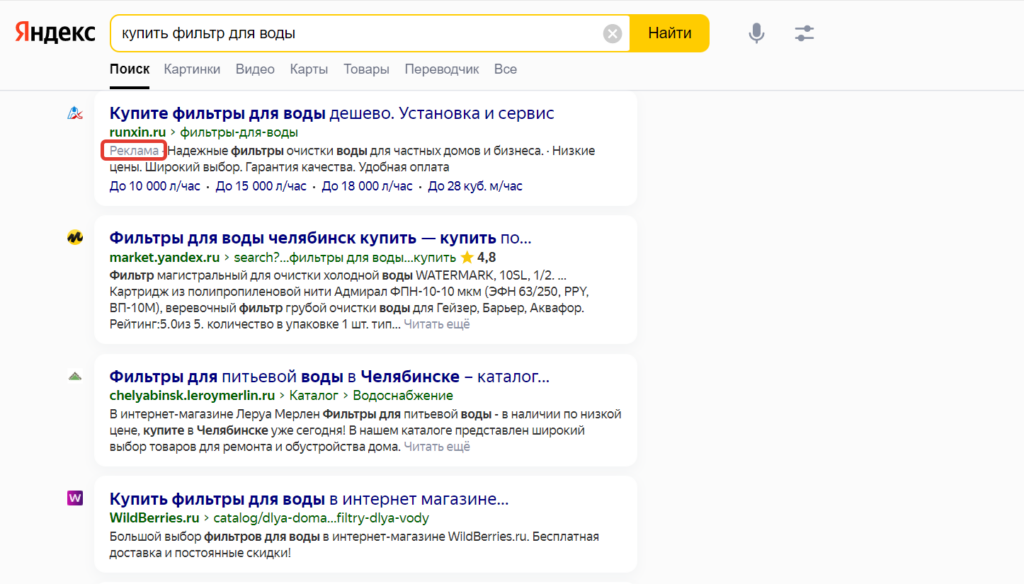Open the 'До 10 000 л/час' sitelink
Viewport: 1024px width, 584px height.
click(155, 186)
